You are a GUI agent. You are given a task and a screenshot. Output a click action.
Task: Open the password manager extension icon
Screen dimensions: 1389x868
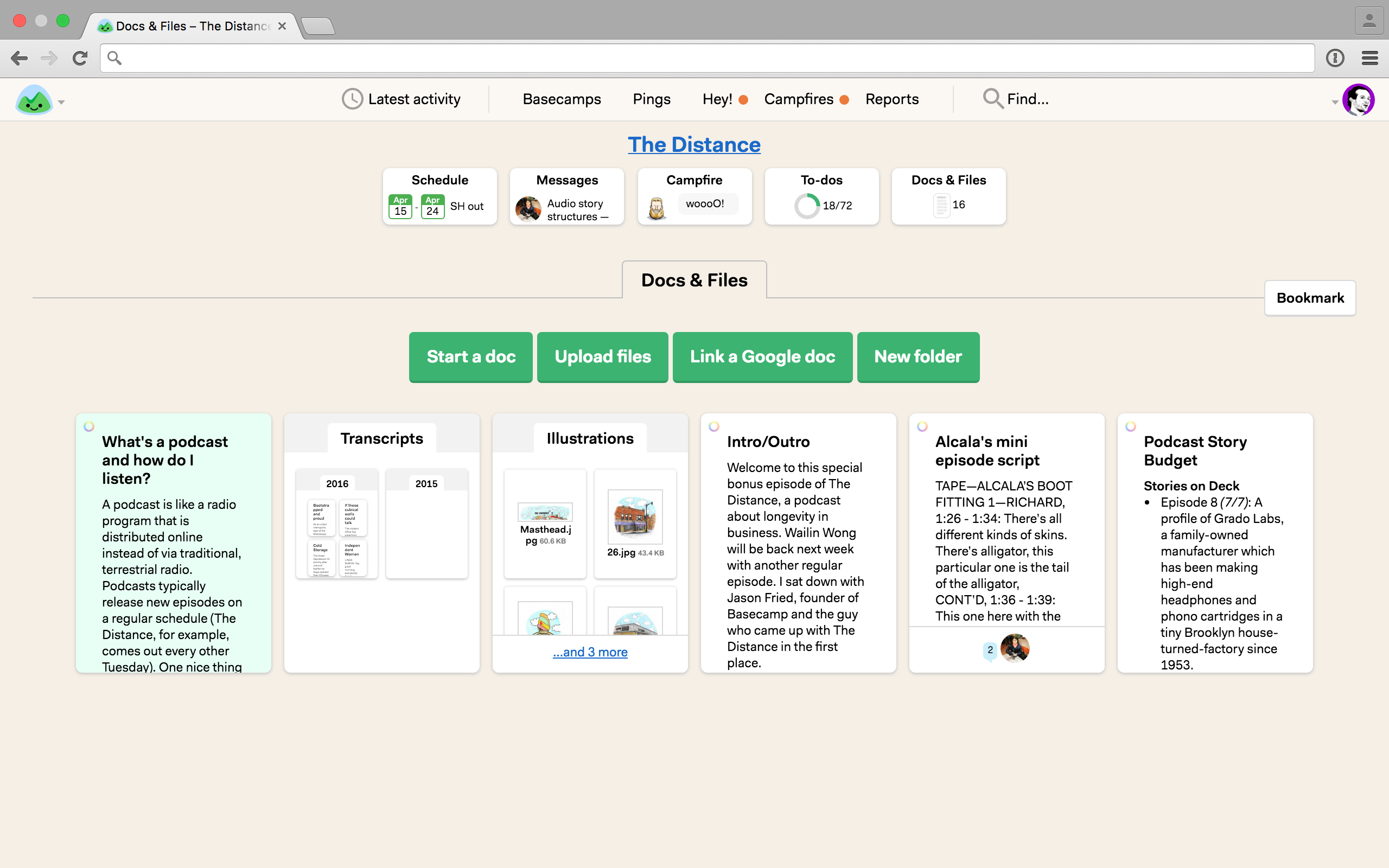1335,58
